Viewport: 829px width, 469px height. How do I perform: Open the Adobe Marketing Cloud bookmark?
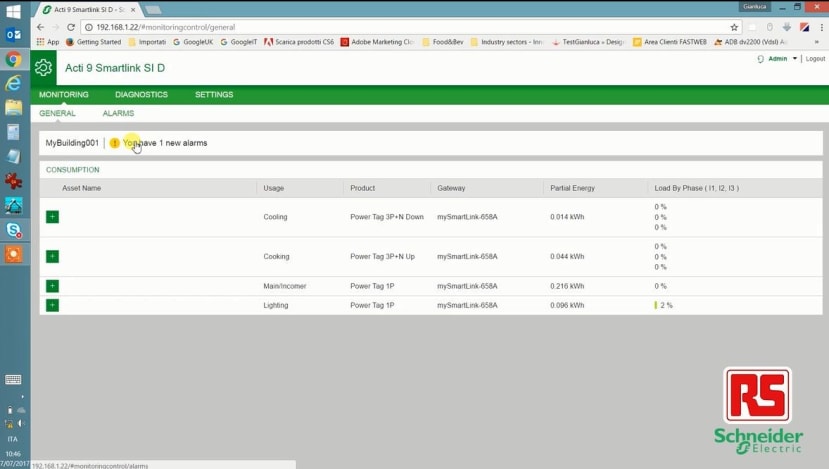377,42
